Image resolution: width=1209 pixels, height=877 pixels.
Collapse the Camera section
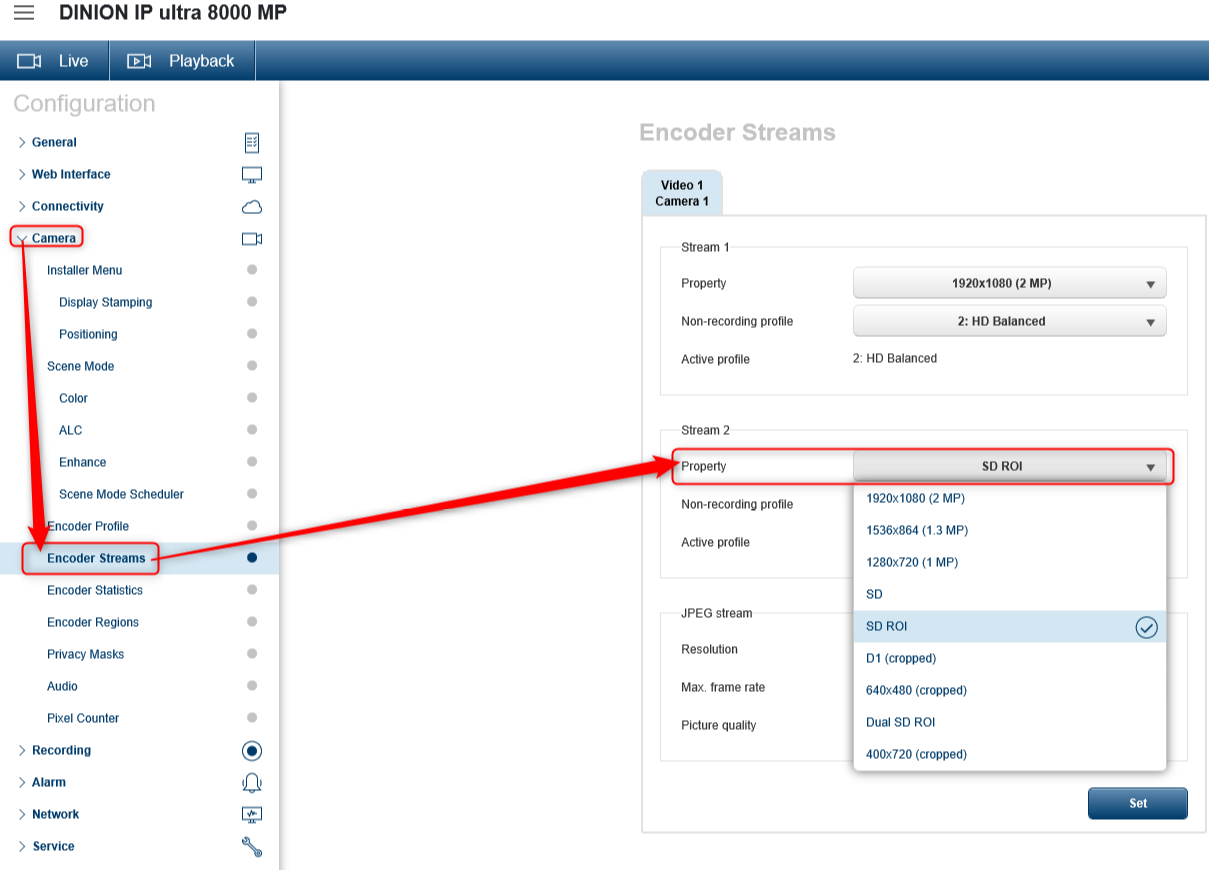21,238
